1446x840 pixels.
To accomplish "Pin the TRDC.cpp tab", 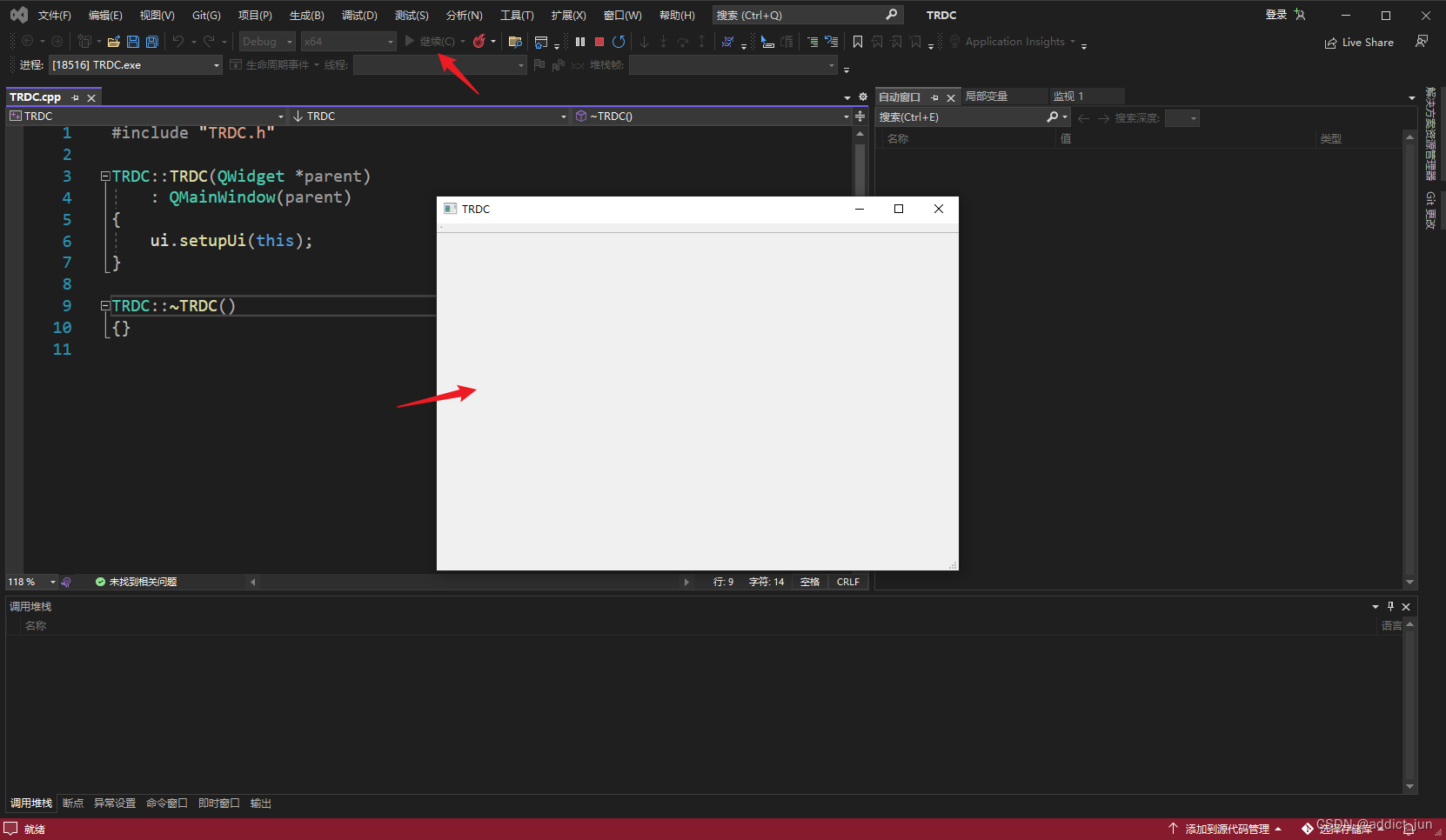I will tap(76, 98).
